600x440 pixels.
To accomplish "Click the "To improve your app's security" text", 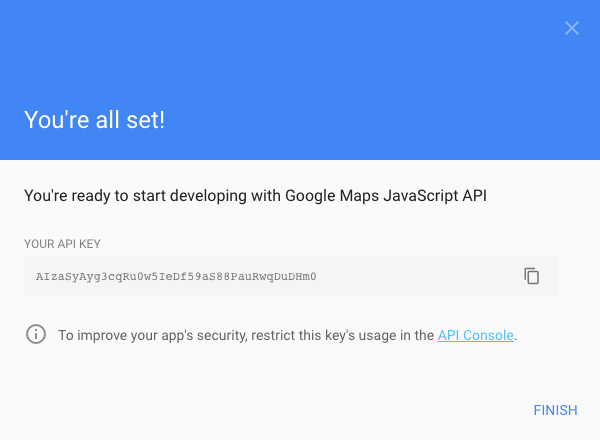I will [x=153, y=335].
